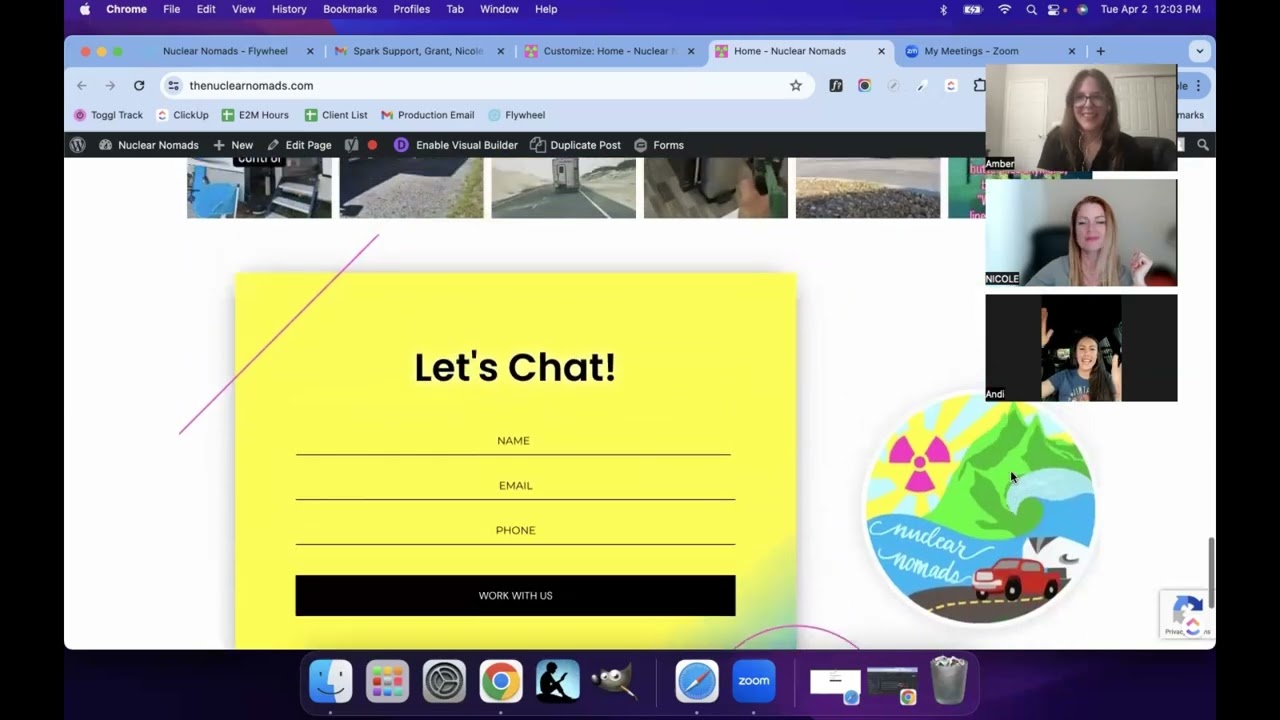Close the Home - Nuclear Nomads tab
Image resolution: width=1280 pixels, height=720 pixels.
coord(881,51)
